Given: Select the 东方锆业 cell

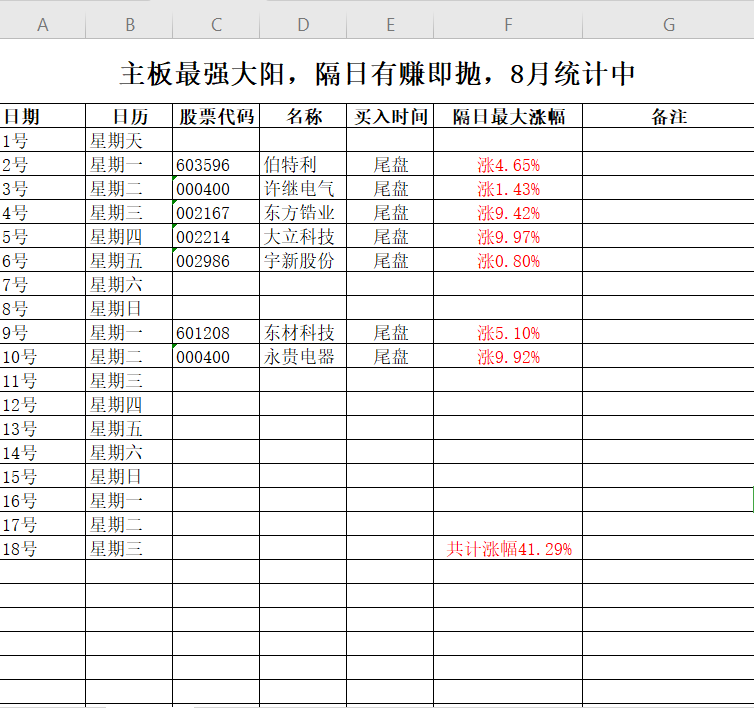Looking at the screenshot, I should (303, 213).
